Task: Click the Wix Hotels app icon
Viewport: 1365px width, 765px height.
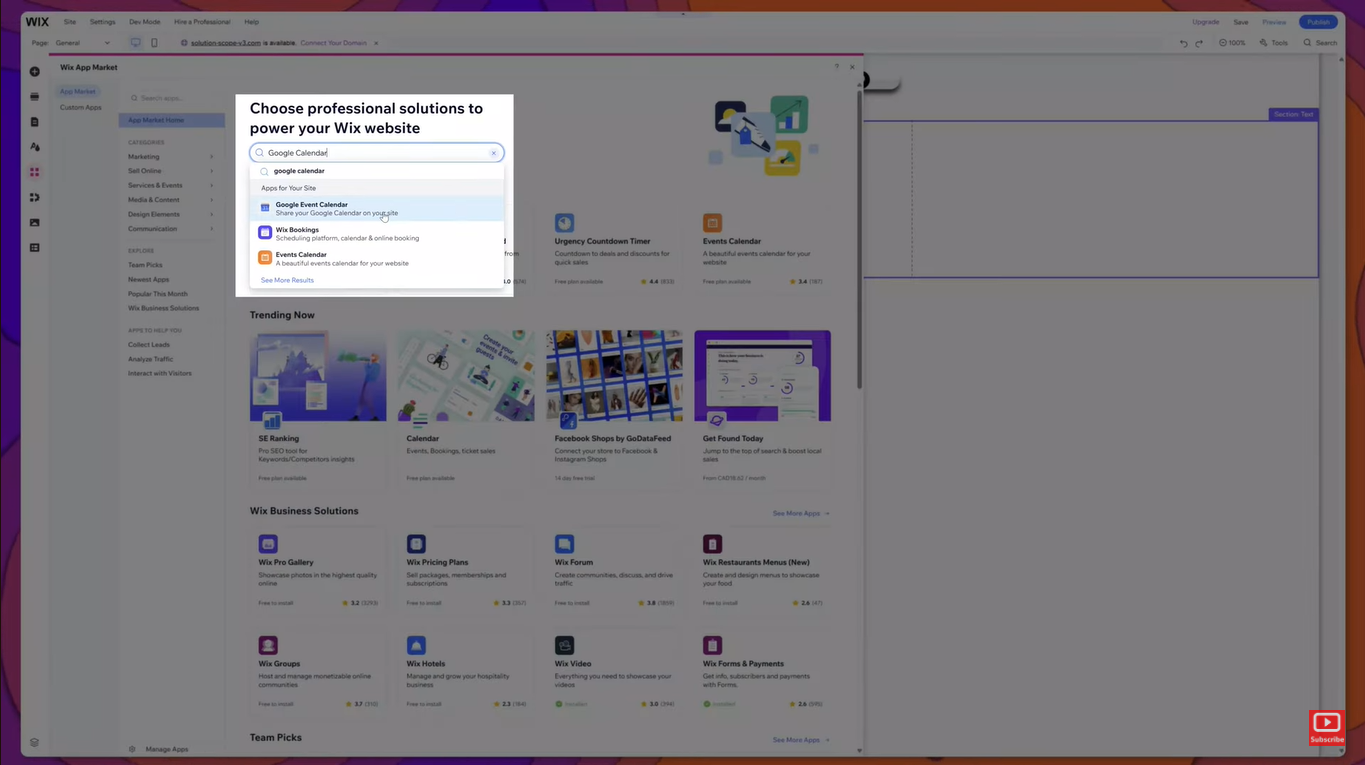Action: tap(416, 645)
